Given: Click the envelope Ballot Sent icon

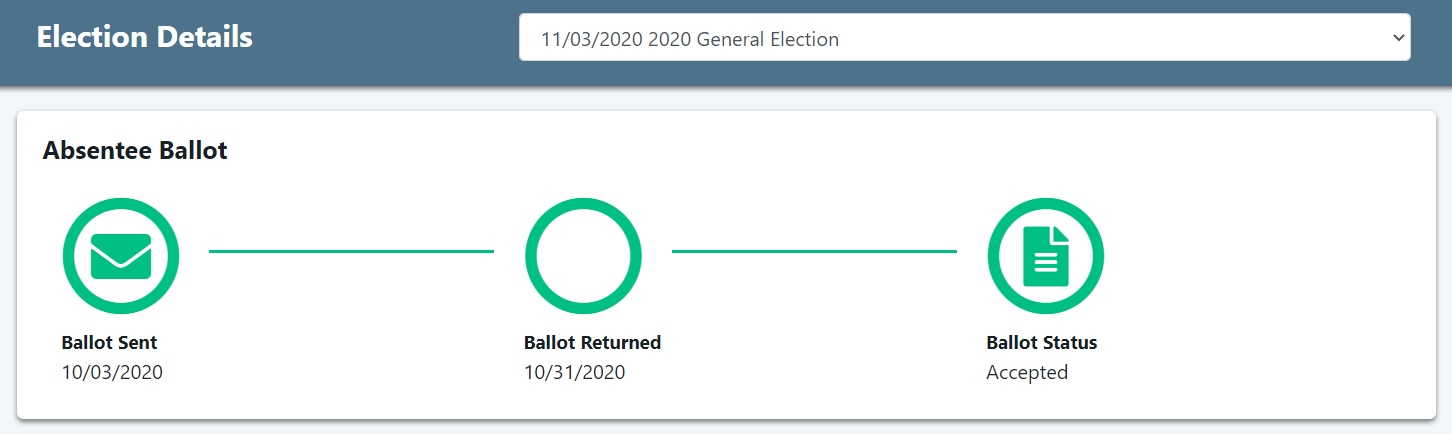Looking at the screenshot, I should click(x=121, y=256).
